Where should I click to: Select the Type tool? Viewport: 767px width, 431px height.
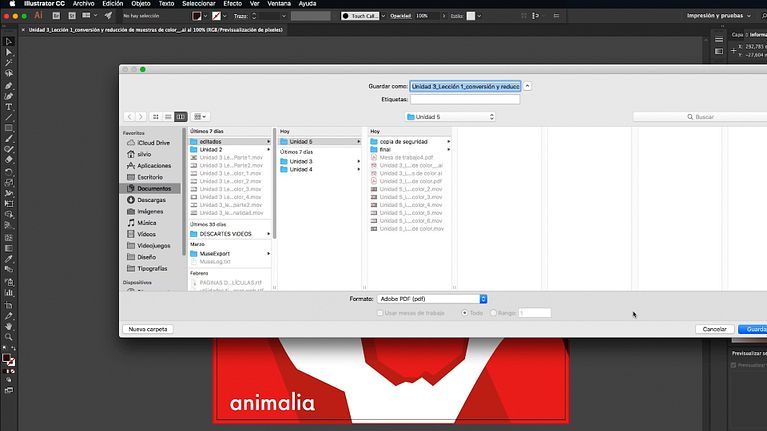[8, 107]
